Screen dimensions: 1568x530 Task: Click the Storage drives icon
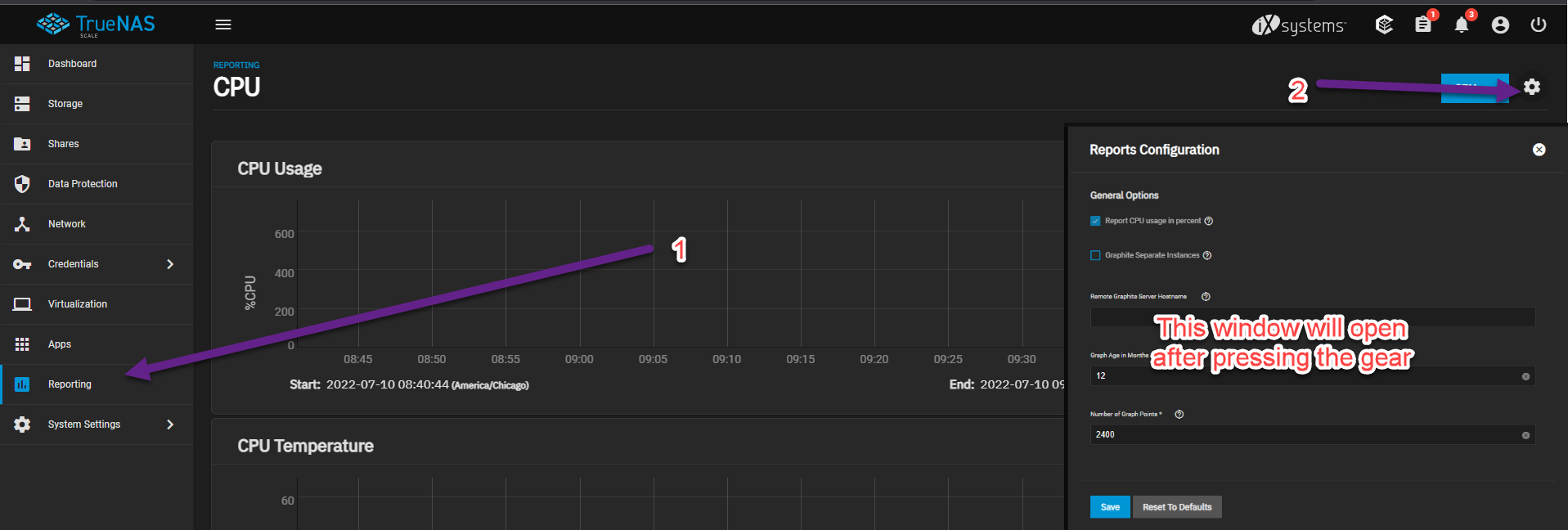pyautogui.click(x=22, y=104)
